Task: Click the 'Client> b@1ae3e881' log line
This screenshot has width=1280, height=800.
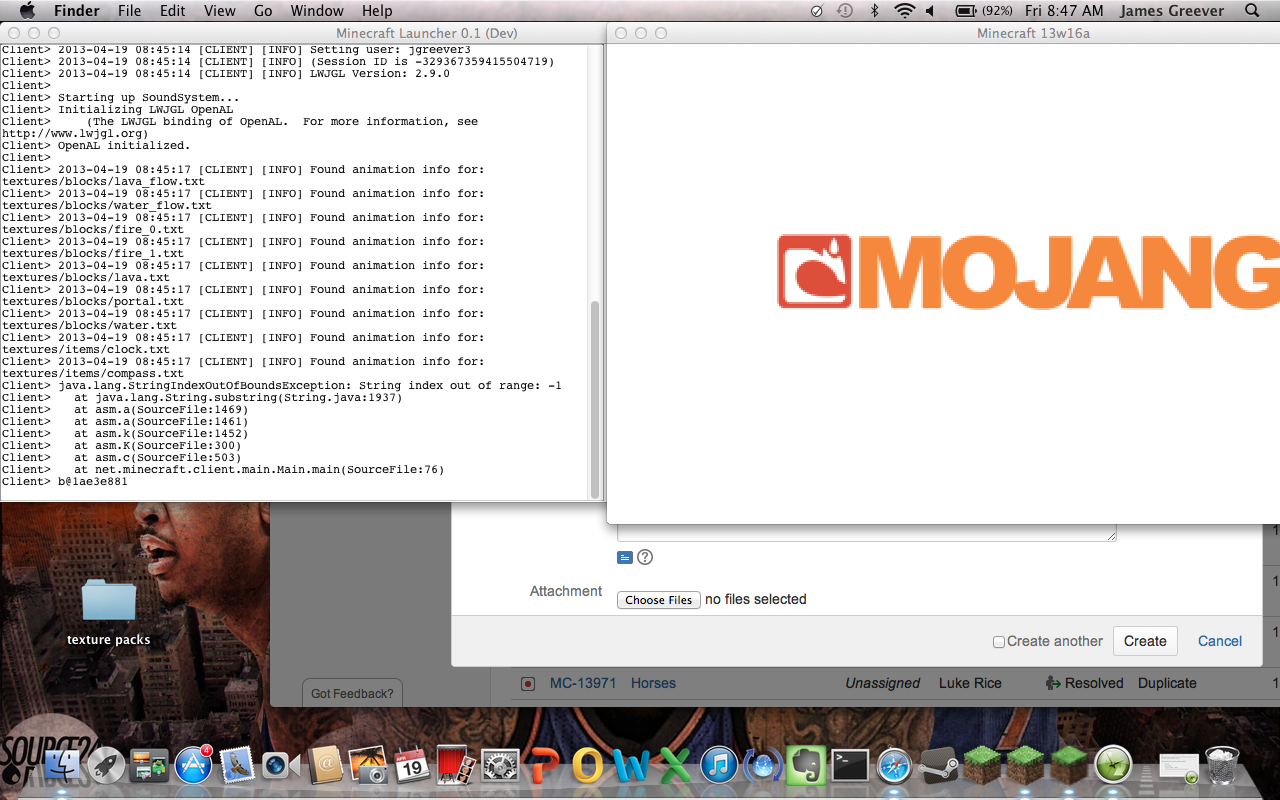Action: [x=65, y=482]
